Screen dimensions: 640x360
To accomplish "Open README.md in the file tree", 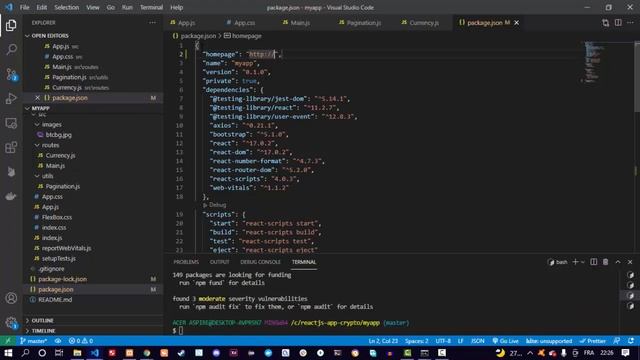I will (x=55, y=300).
